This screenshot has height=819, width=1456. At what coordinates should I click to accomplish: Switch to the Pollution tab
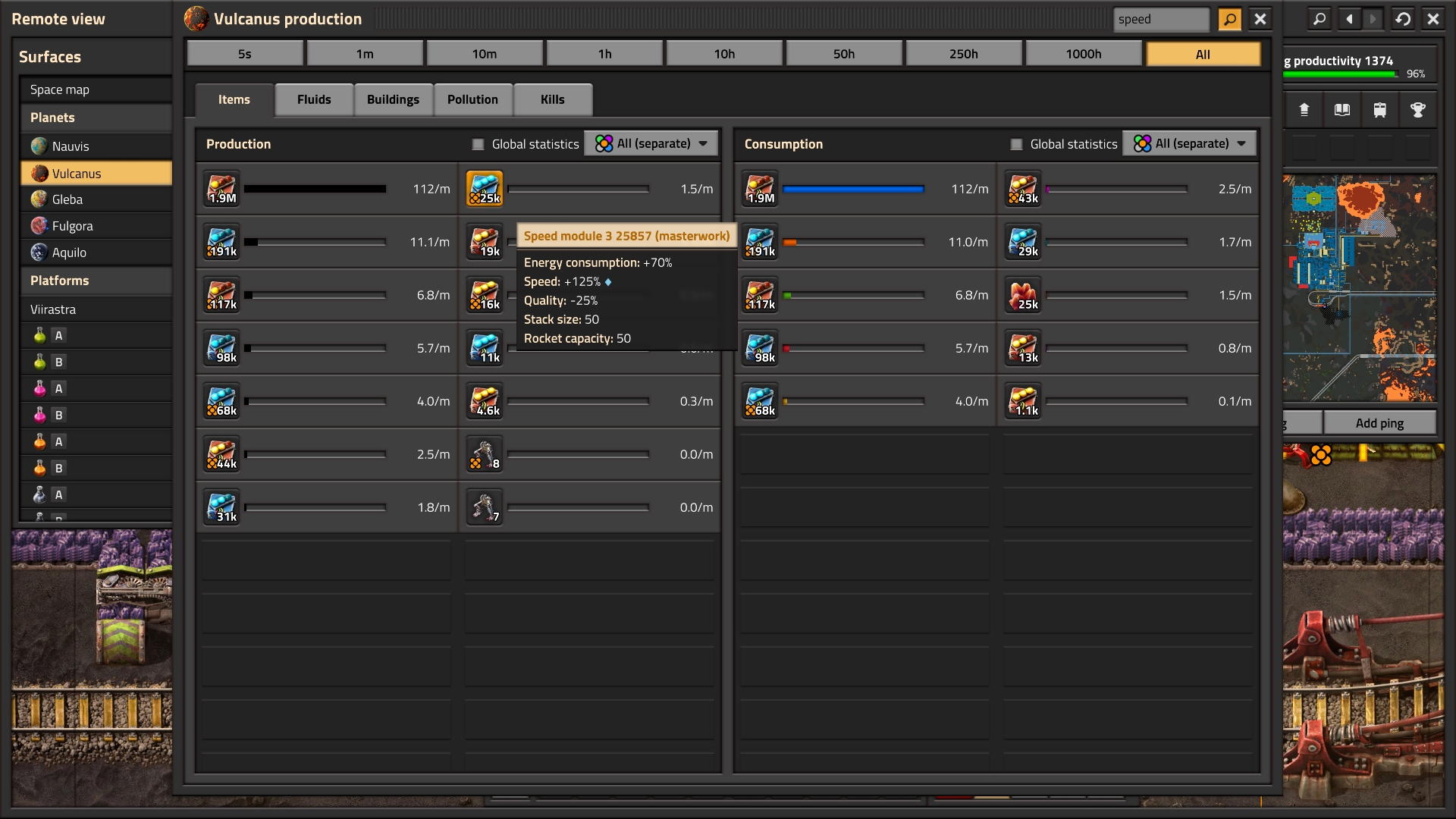(x=472, y=99)
